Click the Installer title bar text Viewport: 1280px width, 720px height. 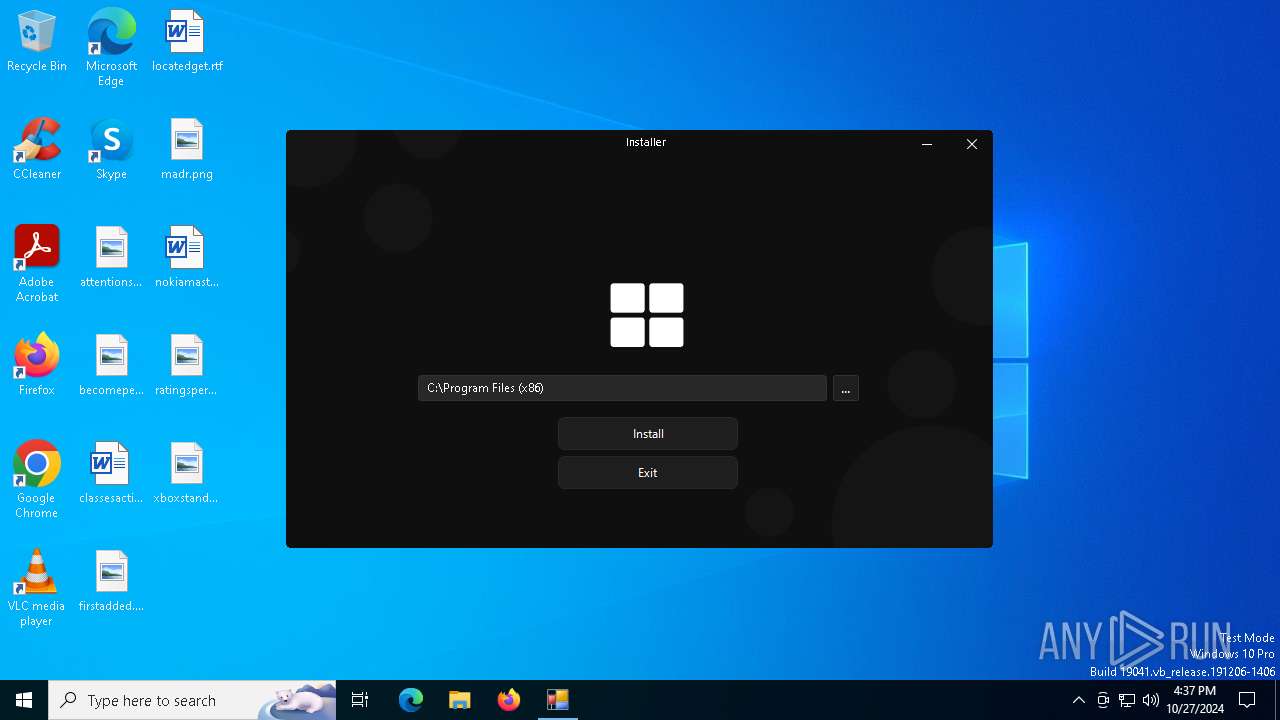[646, 142]
